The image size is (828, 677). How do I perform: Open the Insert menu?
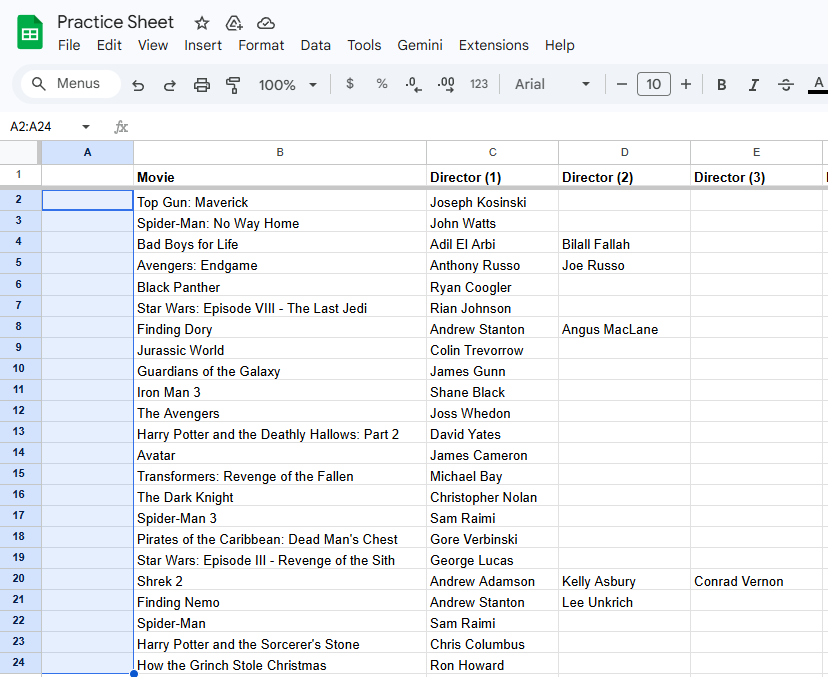[x=203, y=45]
